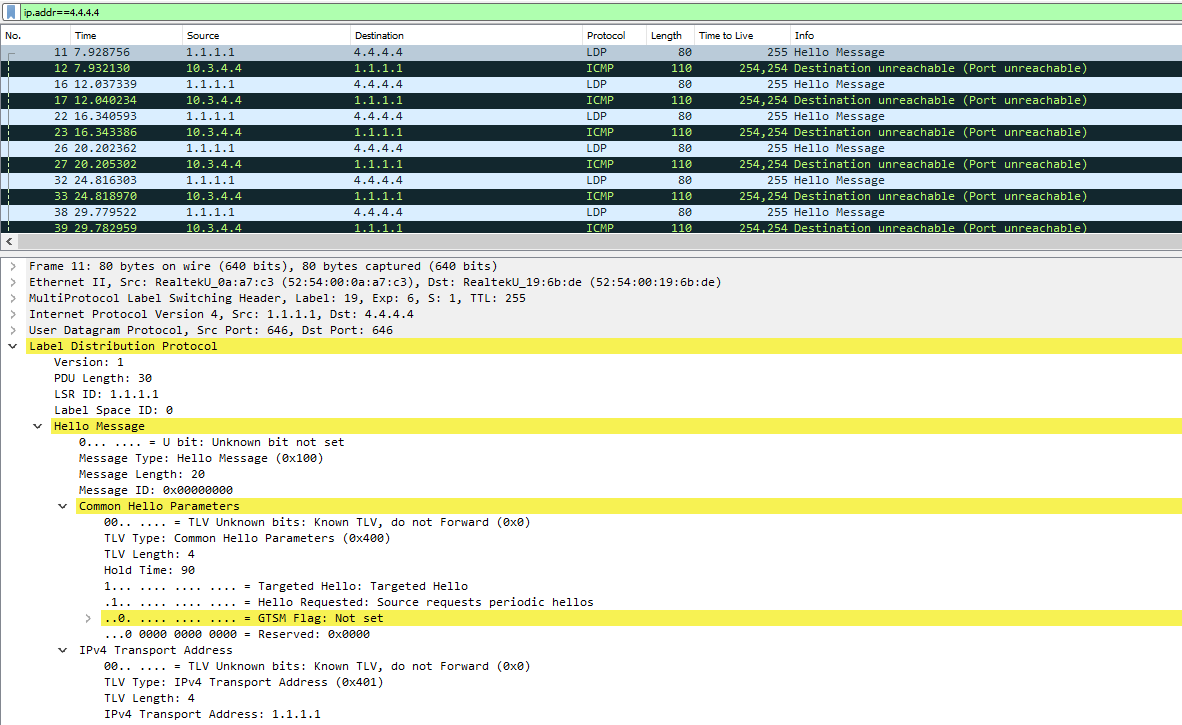Sort by the Protocol column header
Screen dimensions: 1182x725
[606, 36]
